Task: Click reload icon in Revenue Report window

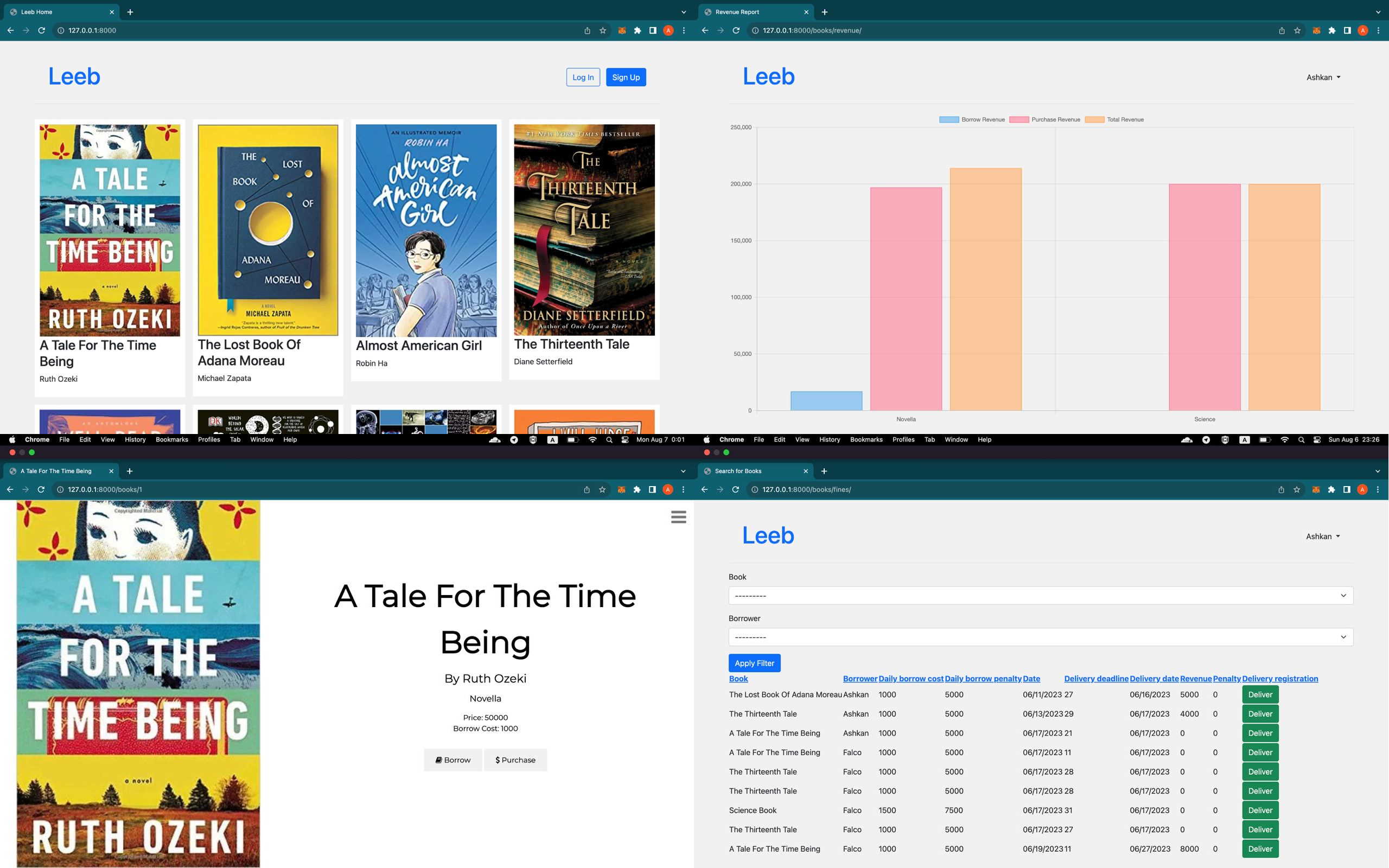Action: click(736, 30)
